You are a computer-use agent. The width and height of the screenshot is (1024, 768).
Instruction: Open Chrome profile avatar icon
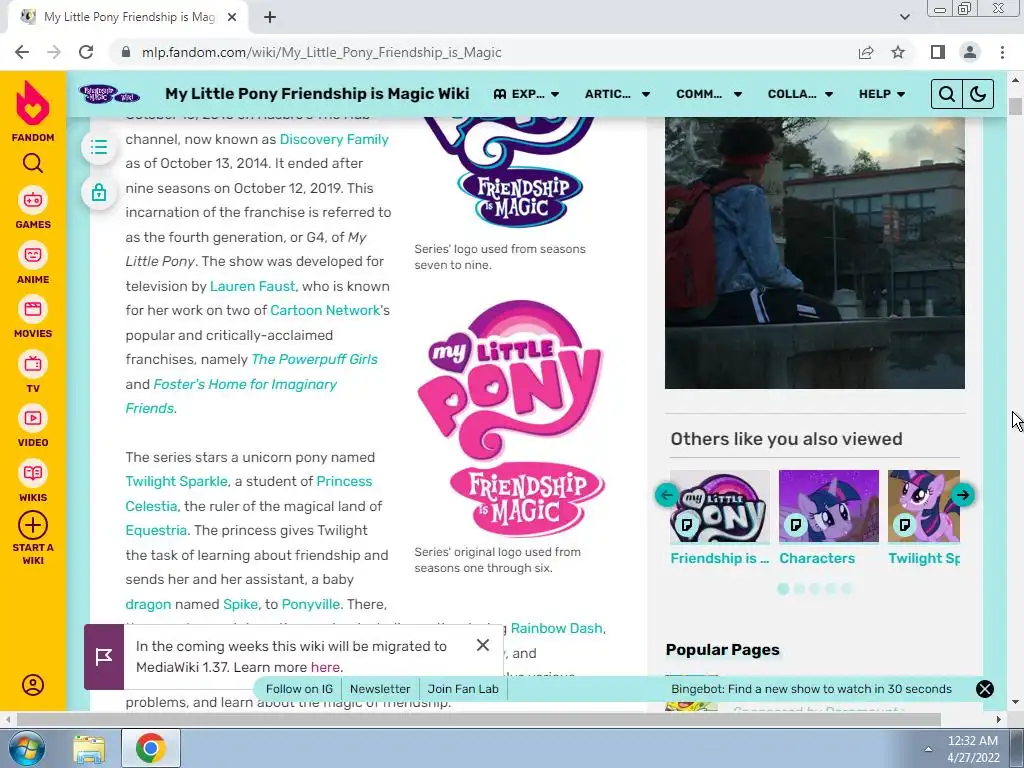[x=970, y=52]
